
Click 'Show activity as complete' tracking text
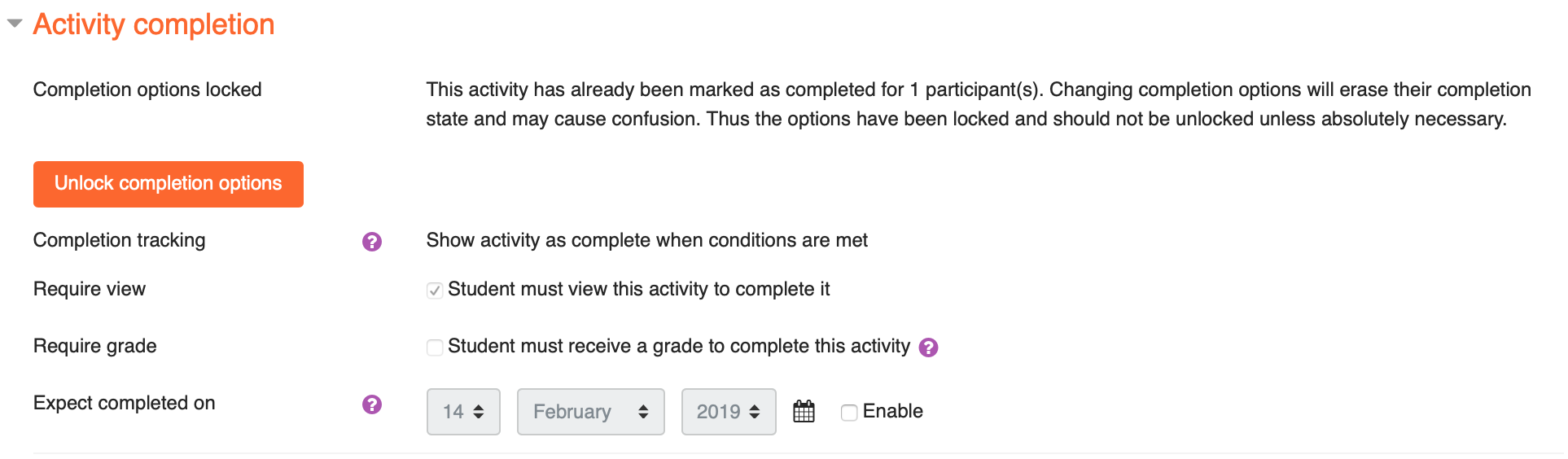pyautogui.click(x=647, y=241)
